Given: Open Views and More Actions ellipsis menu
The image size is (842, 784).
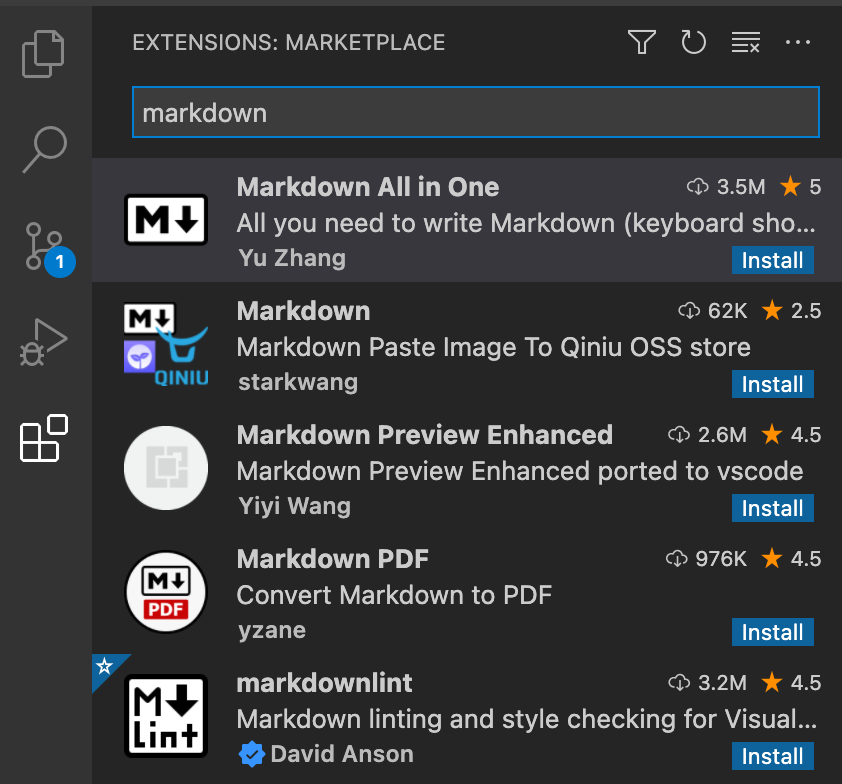Looking at the screenshot, I should 797,42.
